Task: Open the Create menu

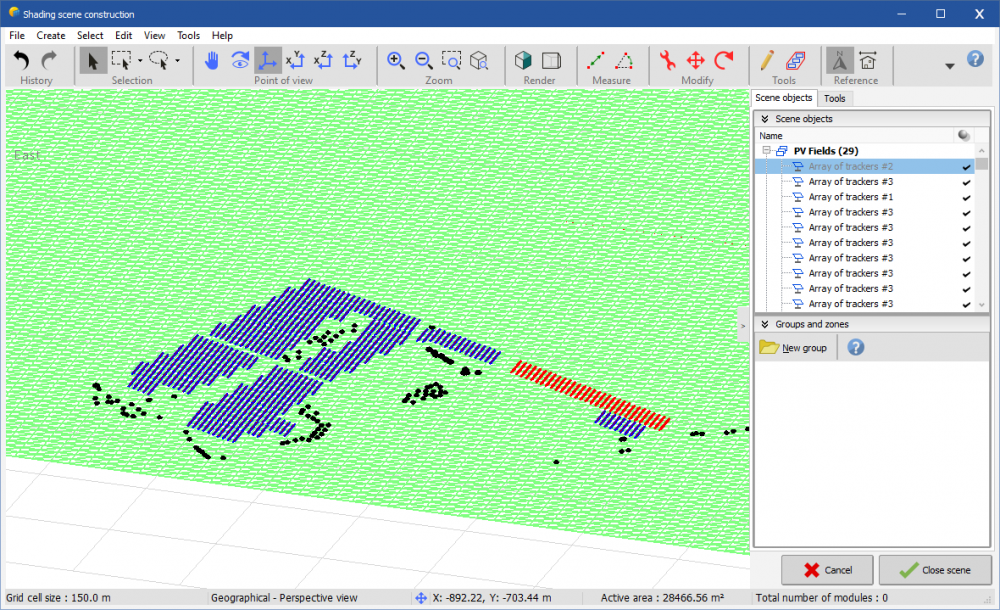Action: tap(51, 35)
